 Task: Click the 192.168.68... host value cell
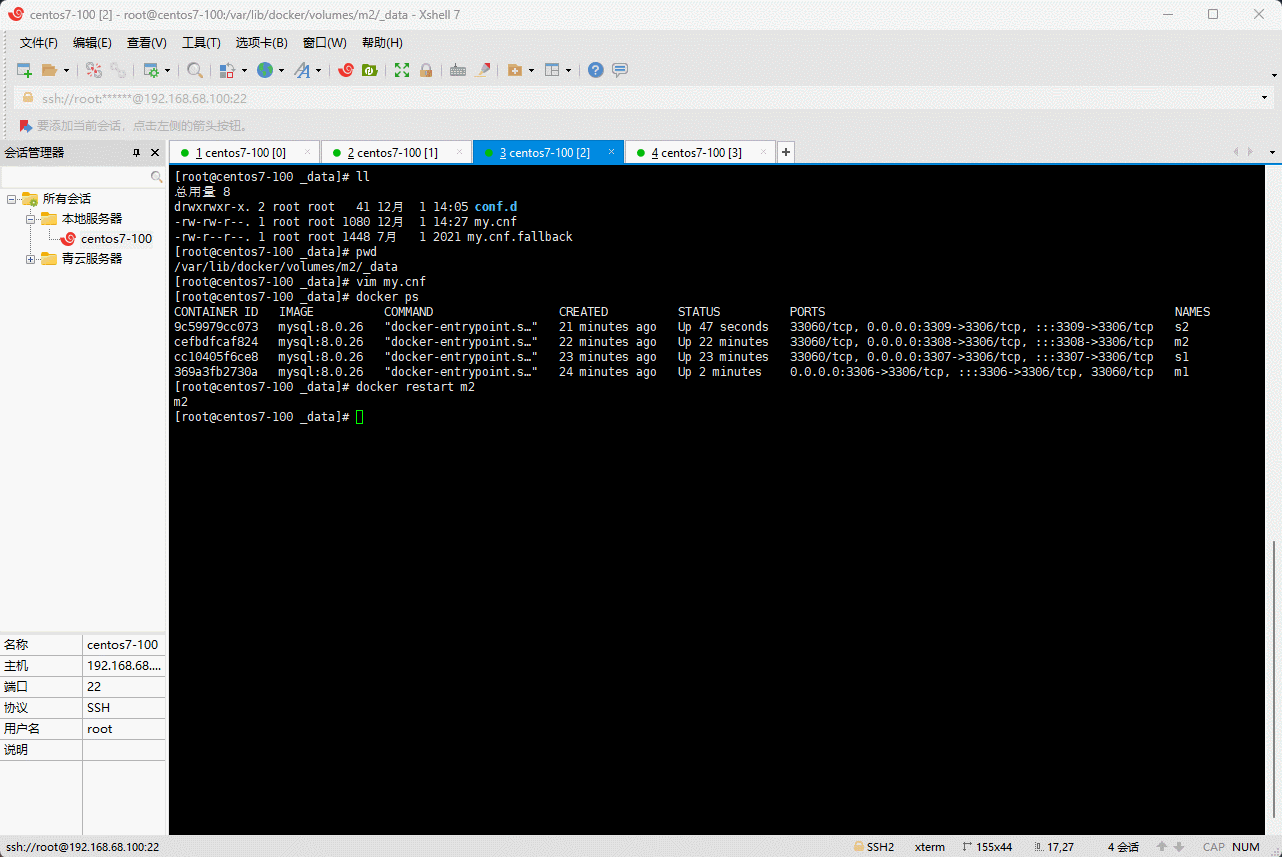click(124, 666)
